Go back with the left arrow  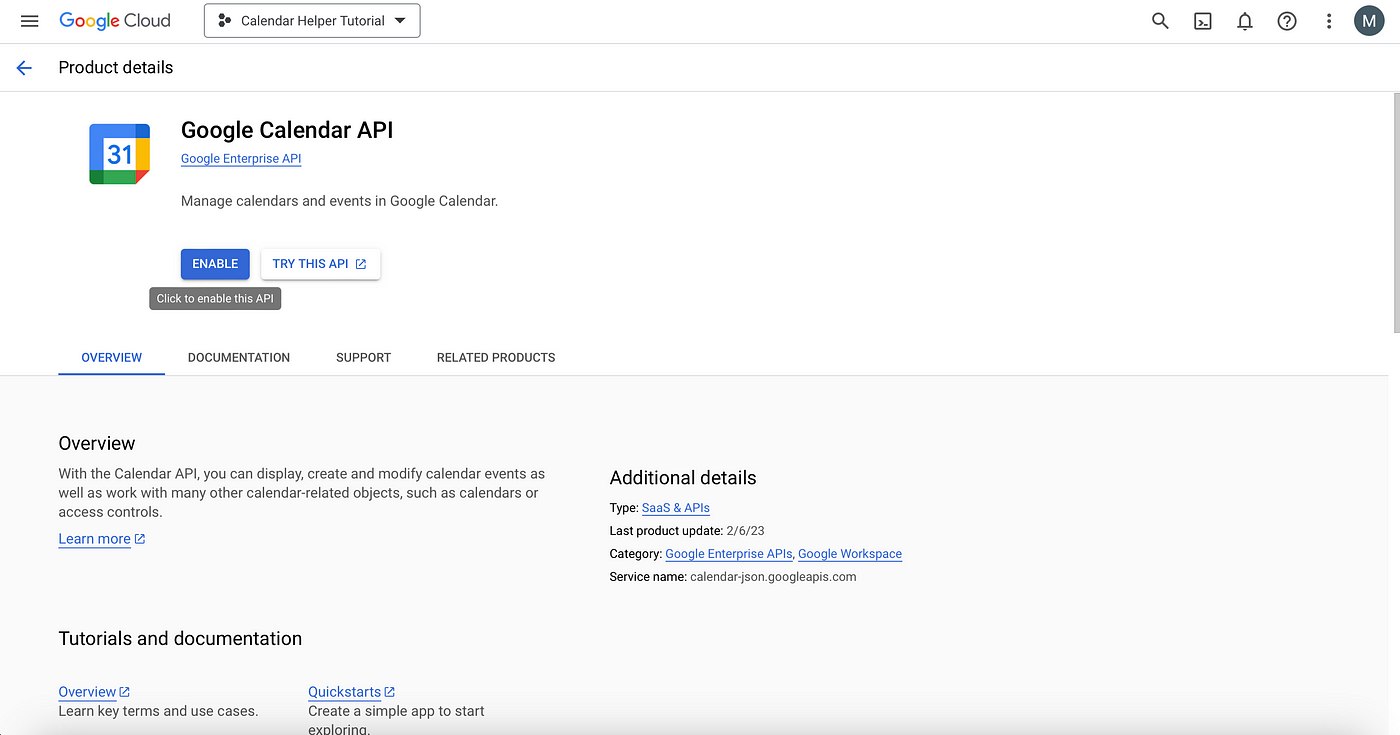24,68
